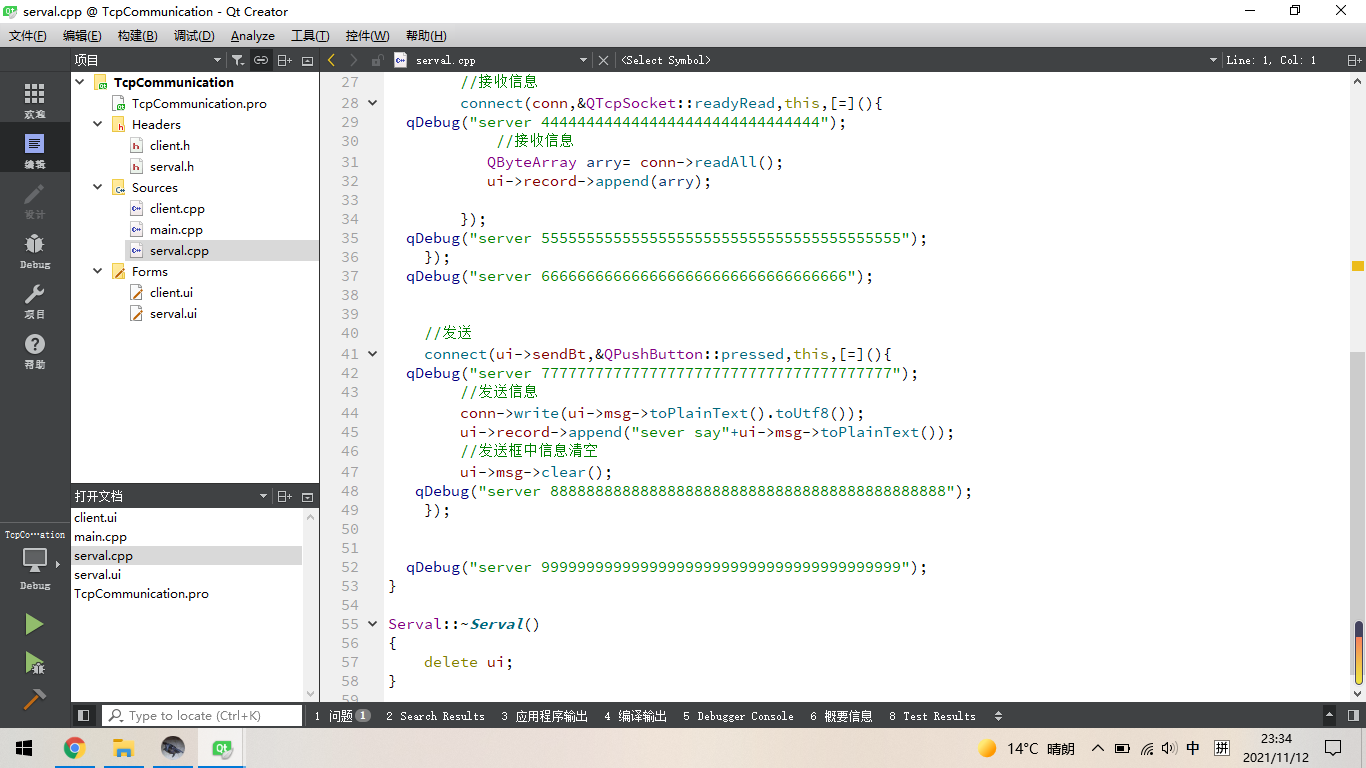
Task: Toggle the progress details up-arrow in status bar
Action: 1329,716
